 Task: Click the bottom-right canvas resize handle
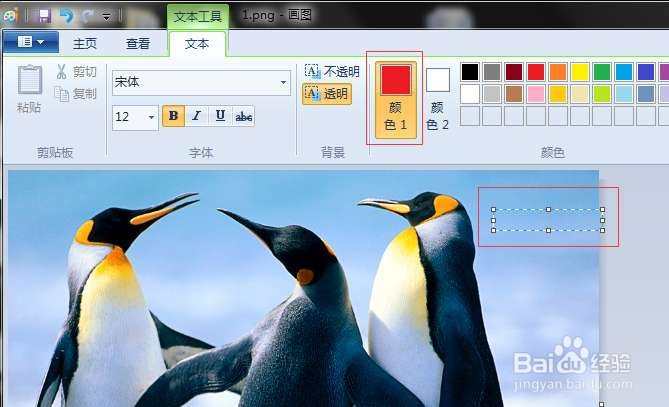(x=602, y=404)
